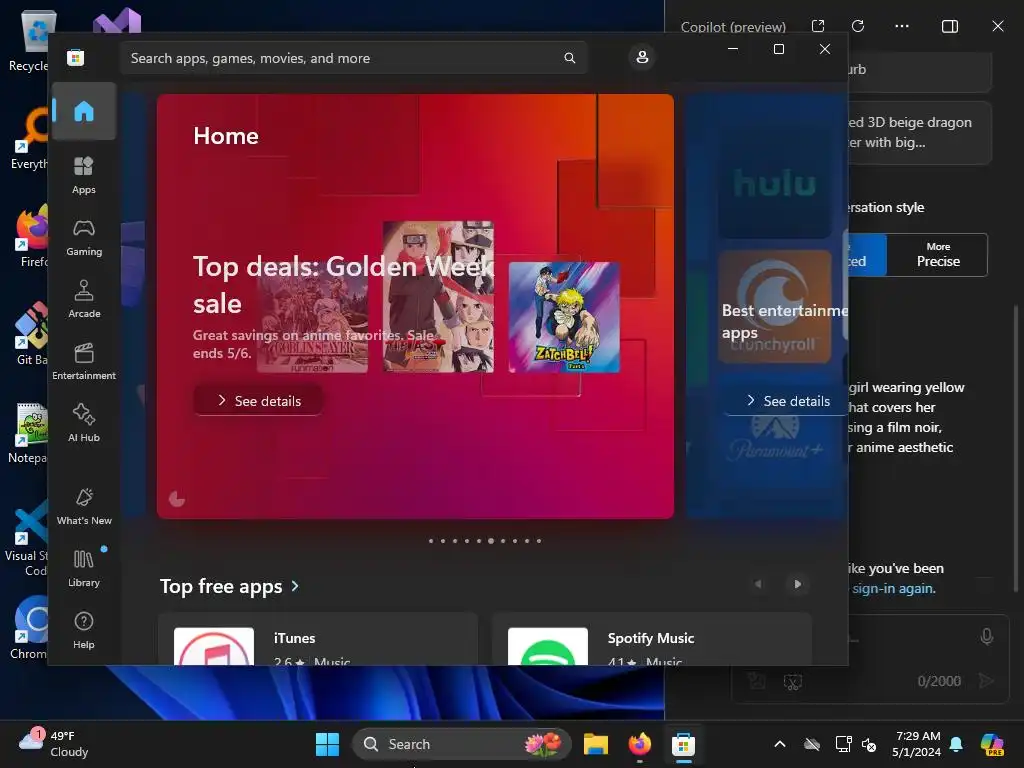Image resolution: width=1024 pixels, height=768 pixels.
Task: Open the Apps section in Store sidebar
Action: pyautogui.click(x=84, y=175)
